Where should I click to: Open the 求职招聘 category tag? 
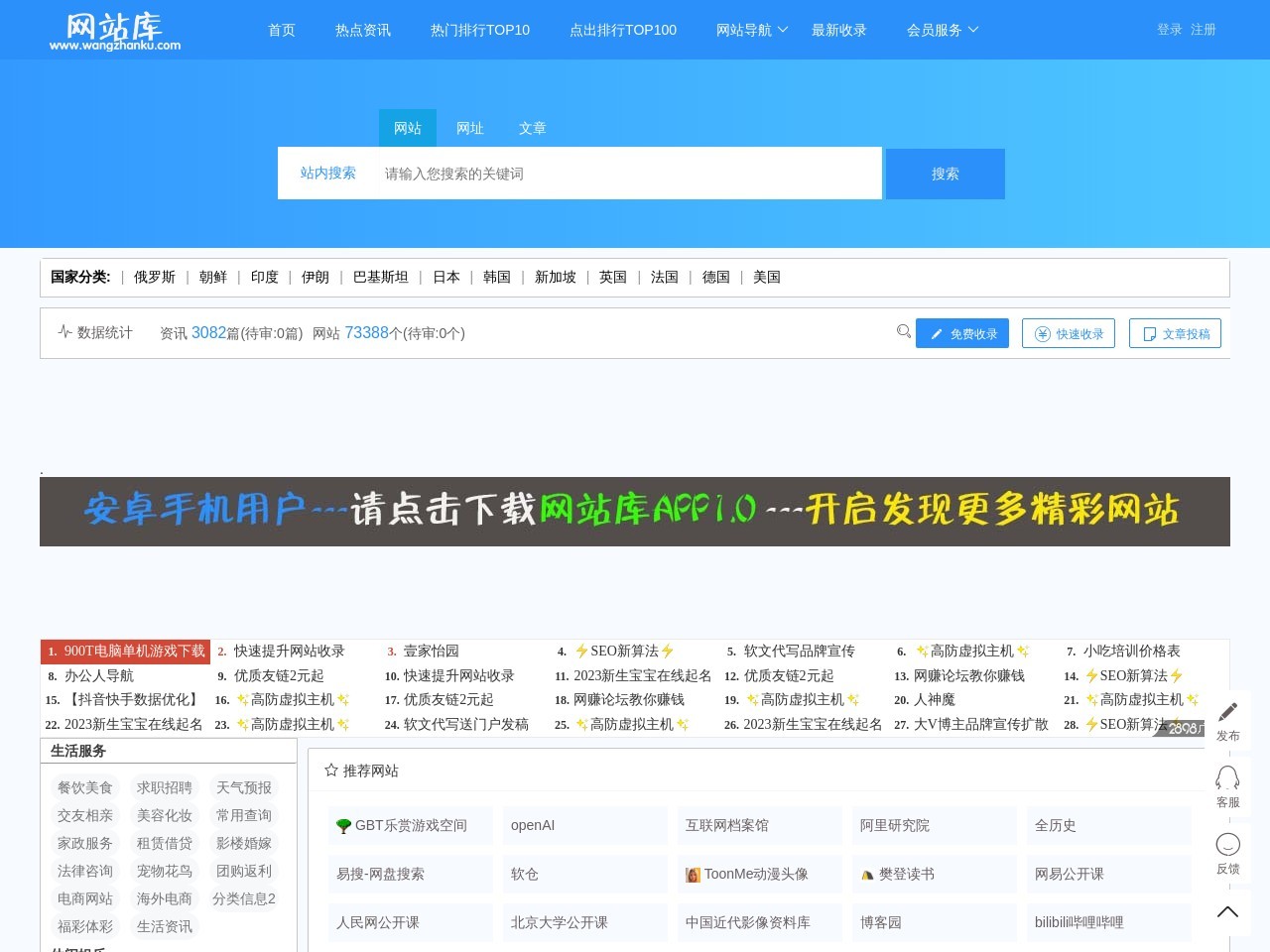click(165, 787)
